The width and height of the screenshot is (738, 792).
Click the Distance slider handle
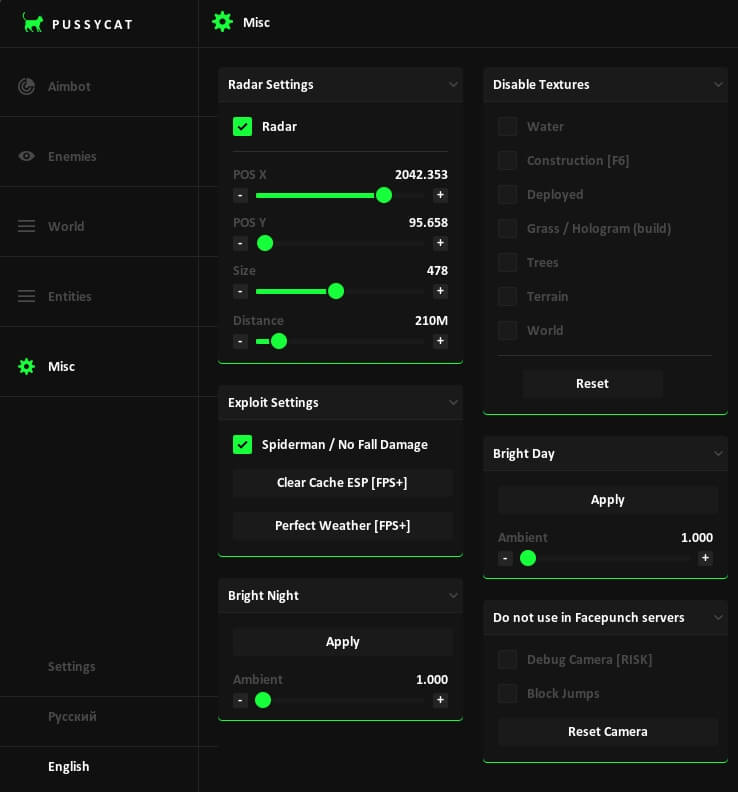click(x=279, y=341)
